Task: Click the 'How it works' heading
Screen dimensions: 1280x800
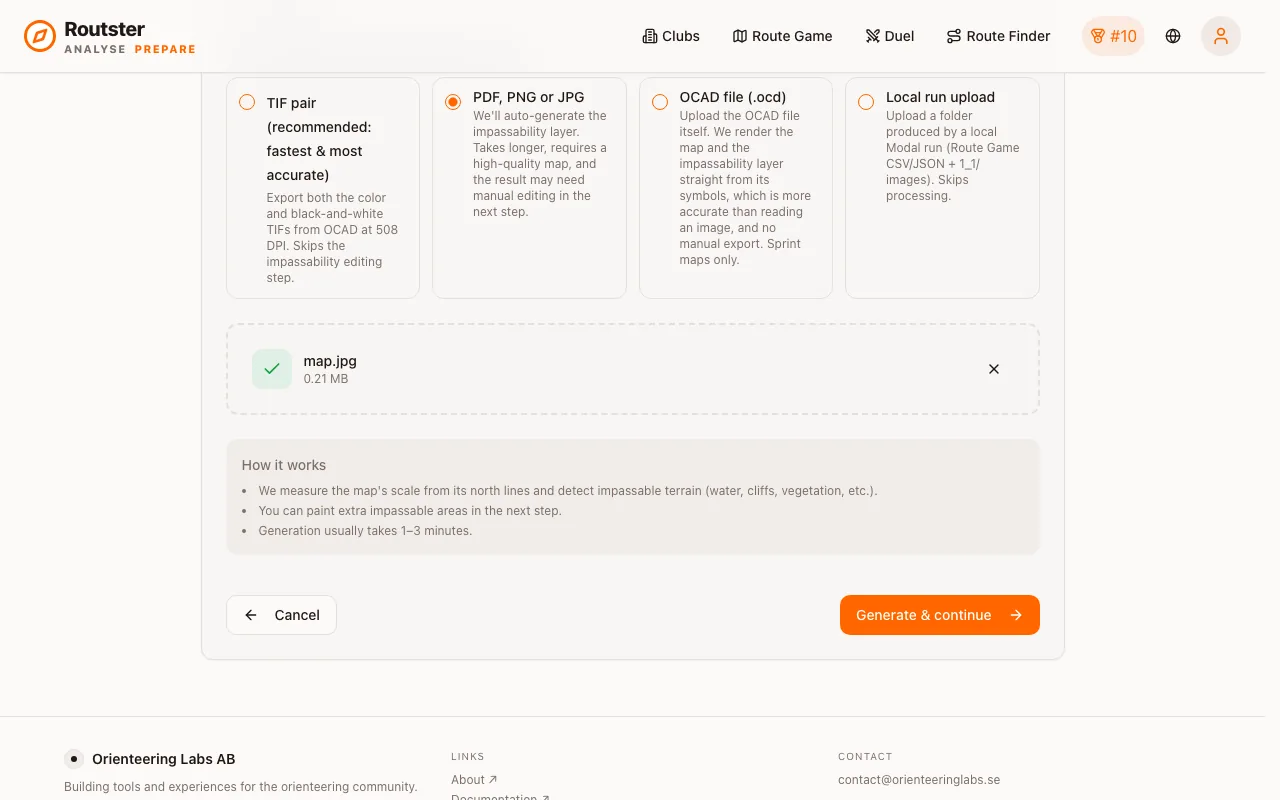Action: point(284,465)
